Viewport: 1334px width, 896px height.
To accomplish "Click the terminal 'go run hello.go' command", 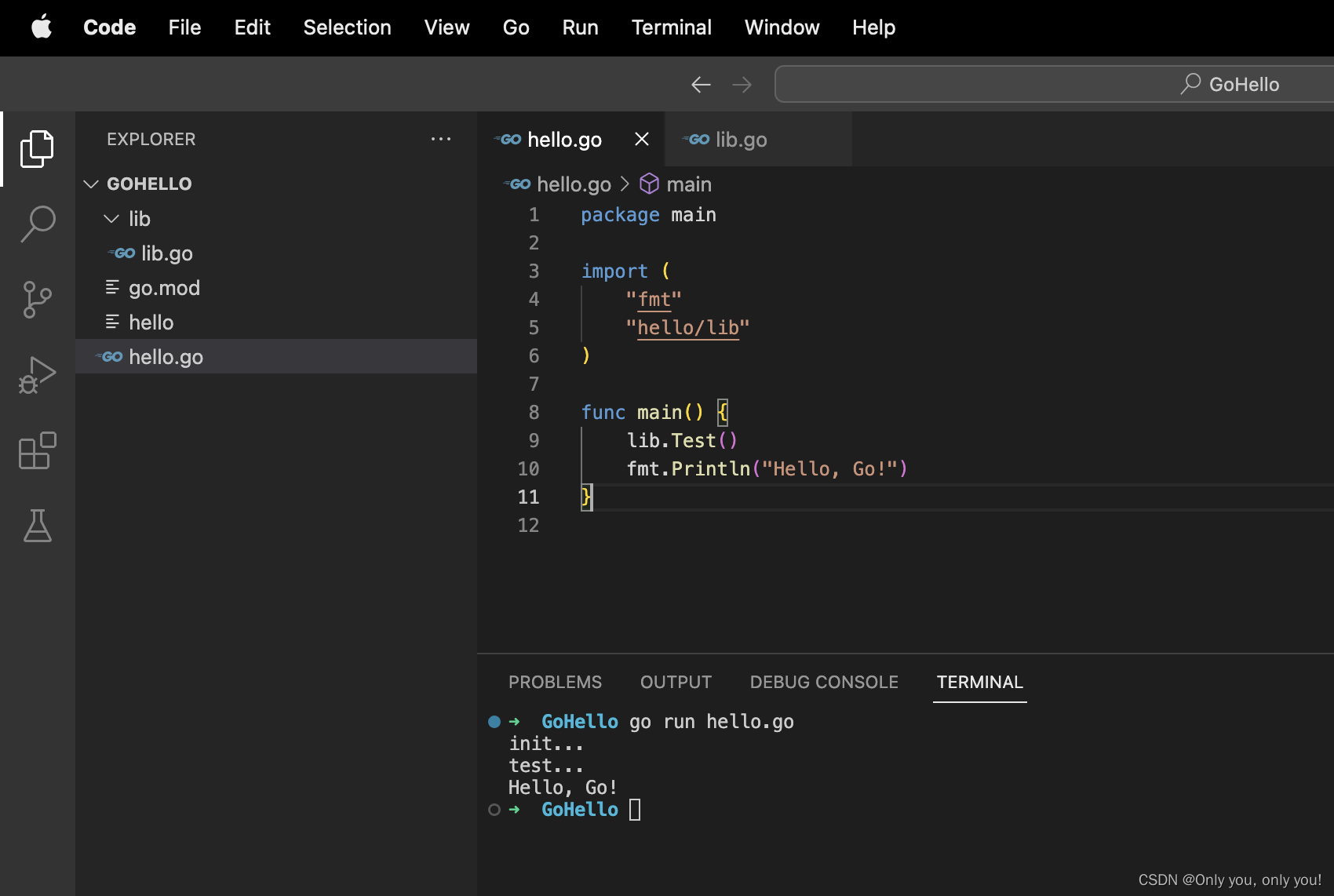I will tap(711, 721).
